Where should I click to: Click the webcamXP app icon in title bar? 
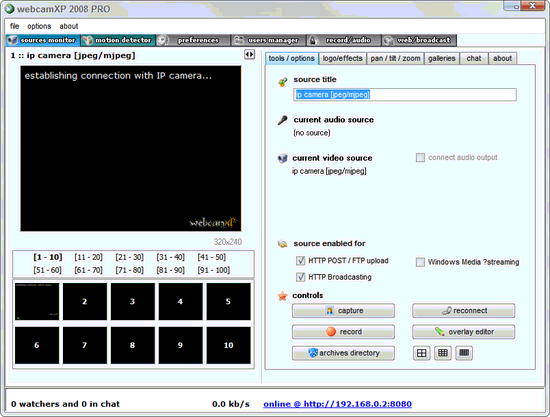pos(9,9)
